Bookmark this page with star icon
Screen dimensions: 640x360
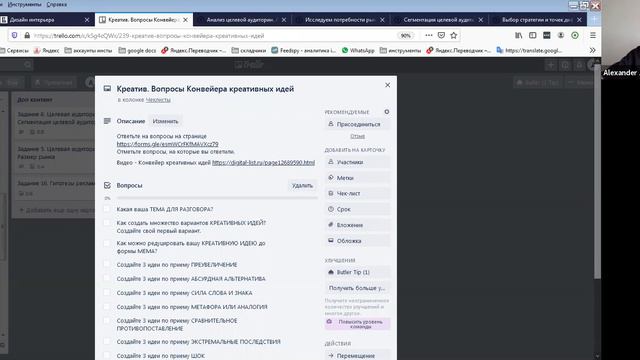coord(453,36)
